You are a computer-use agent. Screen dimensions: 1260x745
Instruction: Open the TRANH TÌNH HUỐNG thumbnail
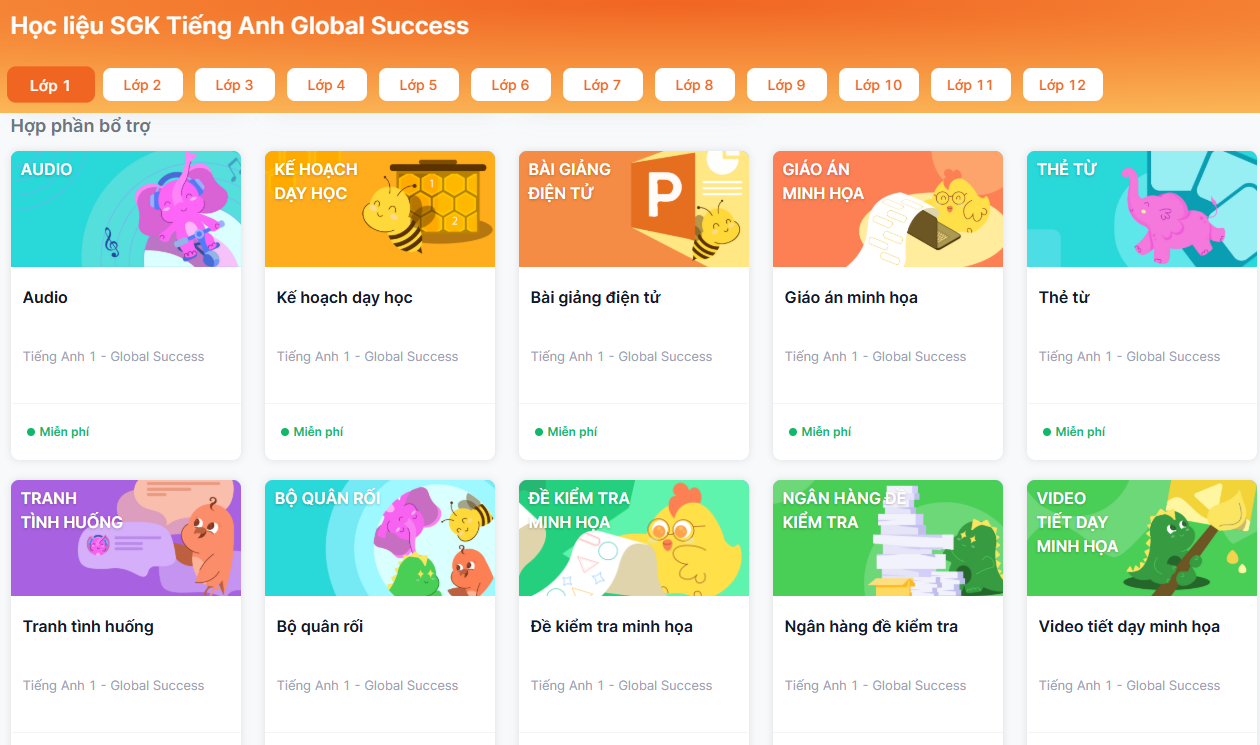click(x=126, y=538)
